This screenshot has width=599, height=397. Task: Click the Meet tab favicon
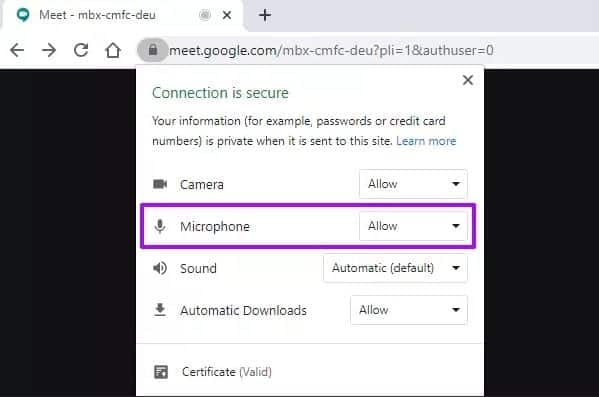(23, 15)
